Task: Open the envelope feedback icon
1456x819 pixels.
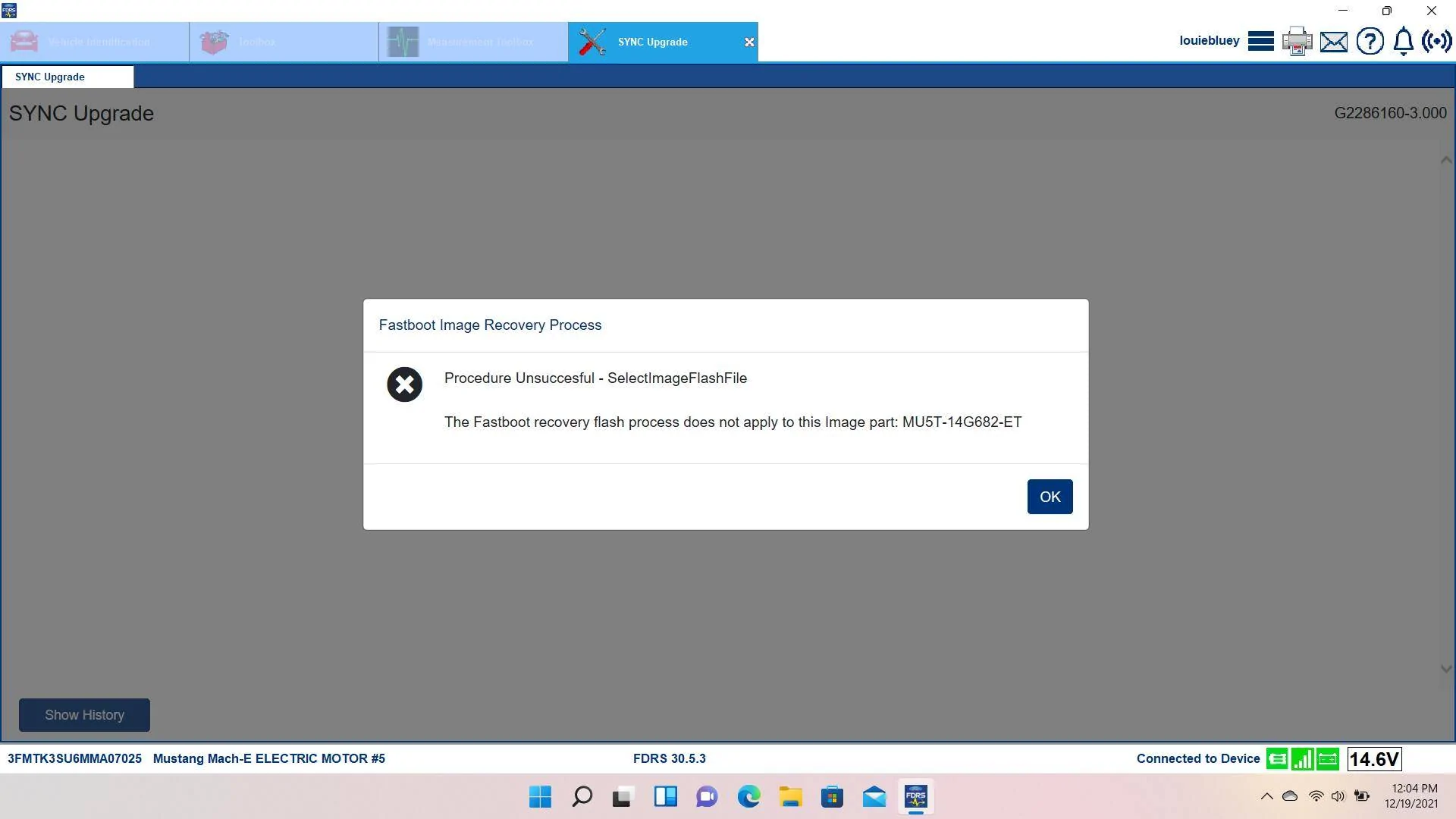Action: [x=1334, y=42]
